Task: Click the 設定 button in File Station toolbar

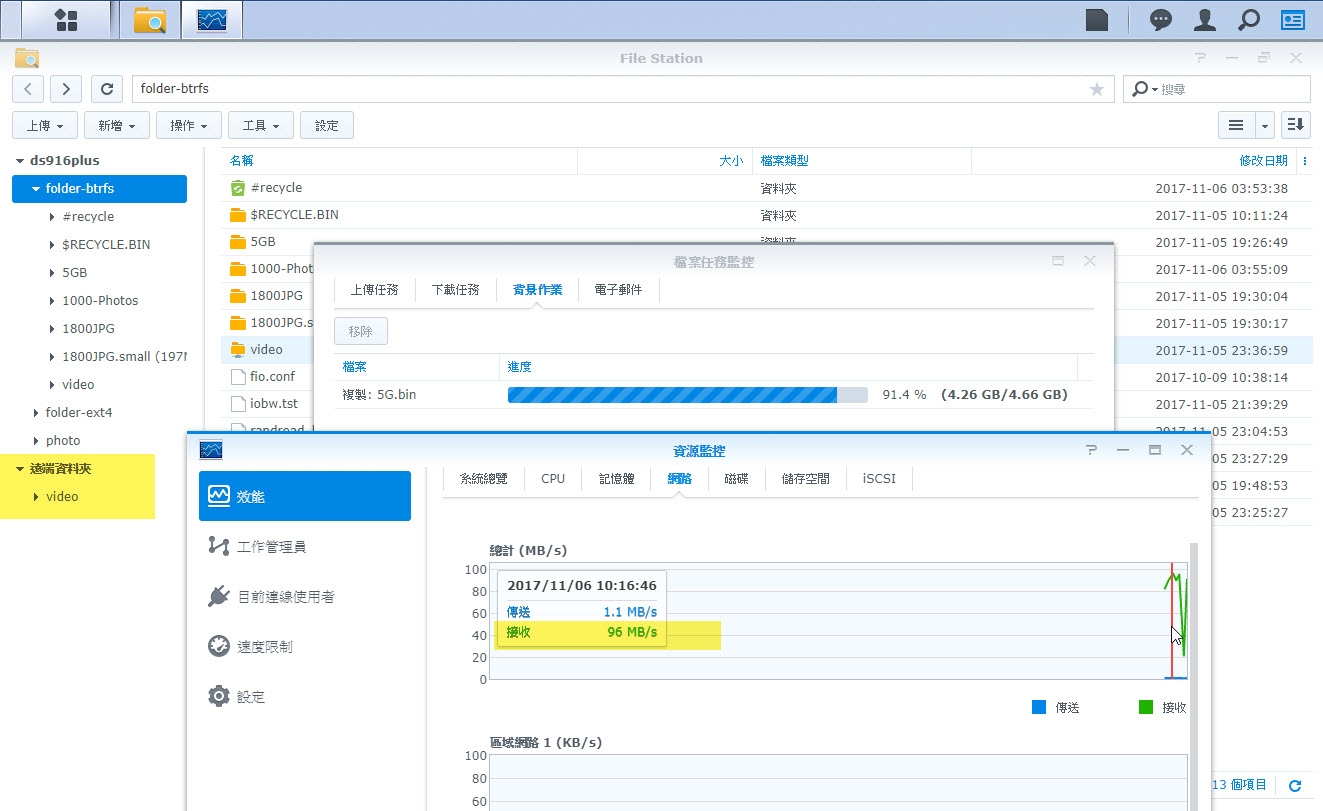Action: (x=327, y=125)
